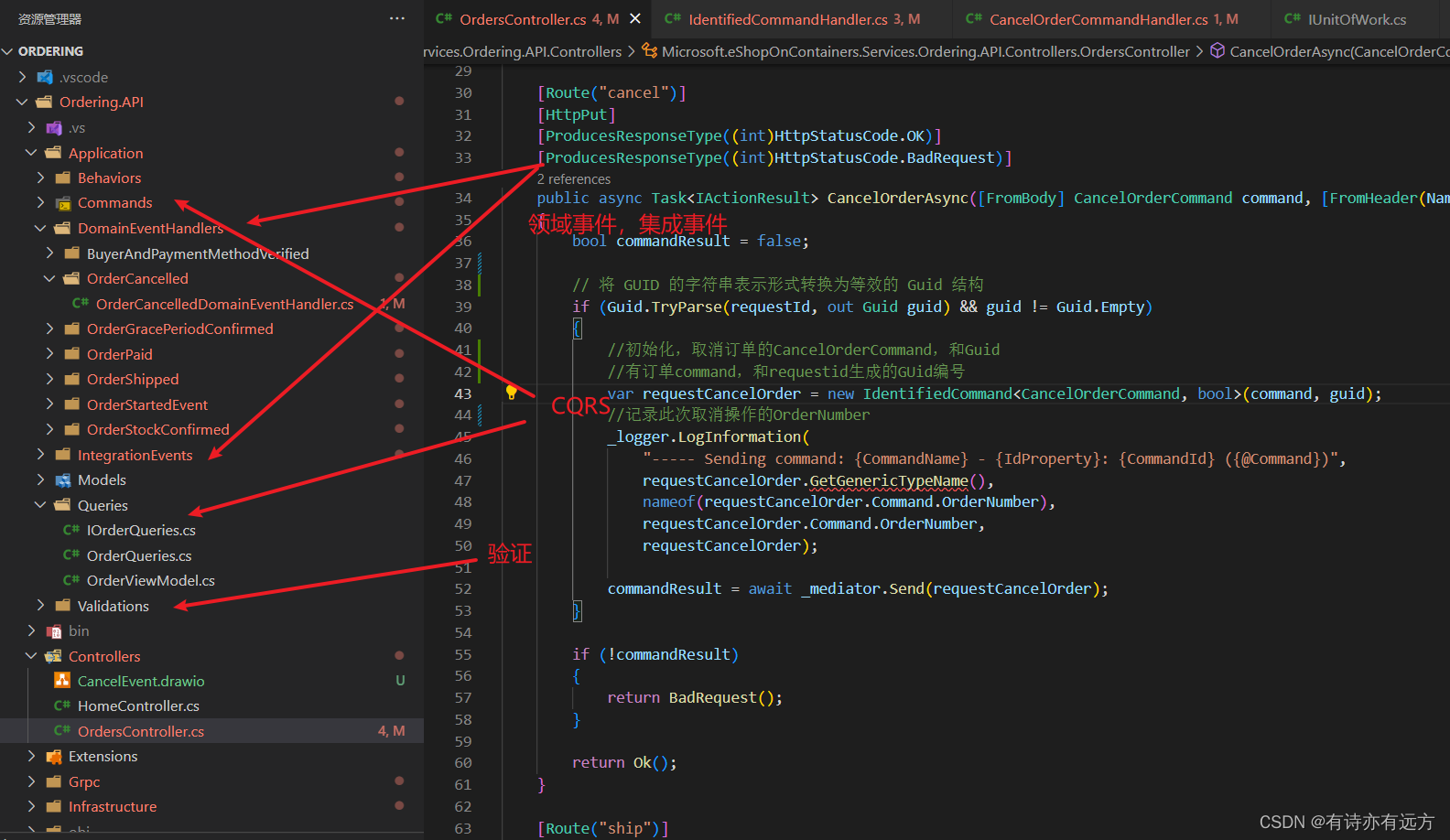Click the C# icon of IOrderQueries.cs

(71, 530)
